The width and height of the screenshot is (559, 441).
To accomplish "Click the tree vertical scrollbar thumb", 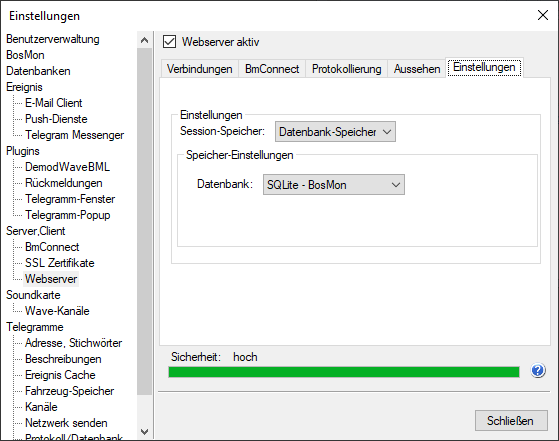I will [144, 221].
